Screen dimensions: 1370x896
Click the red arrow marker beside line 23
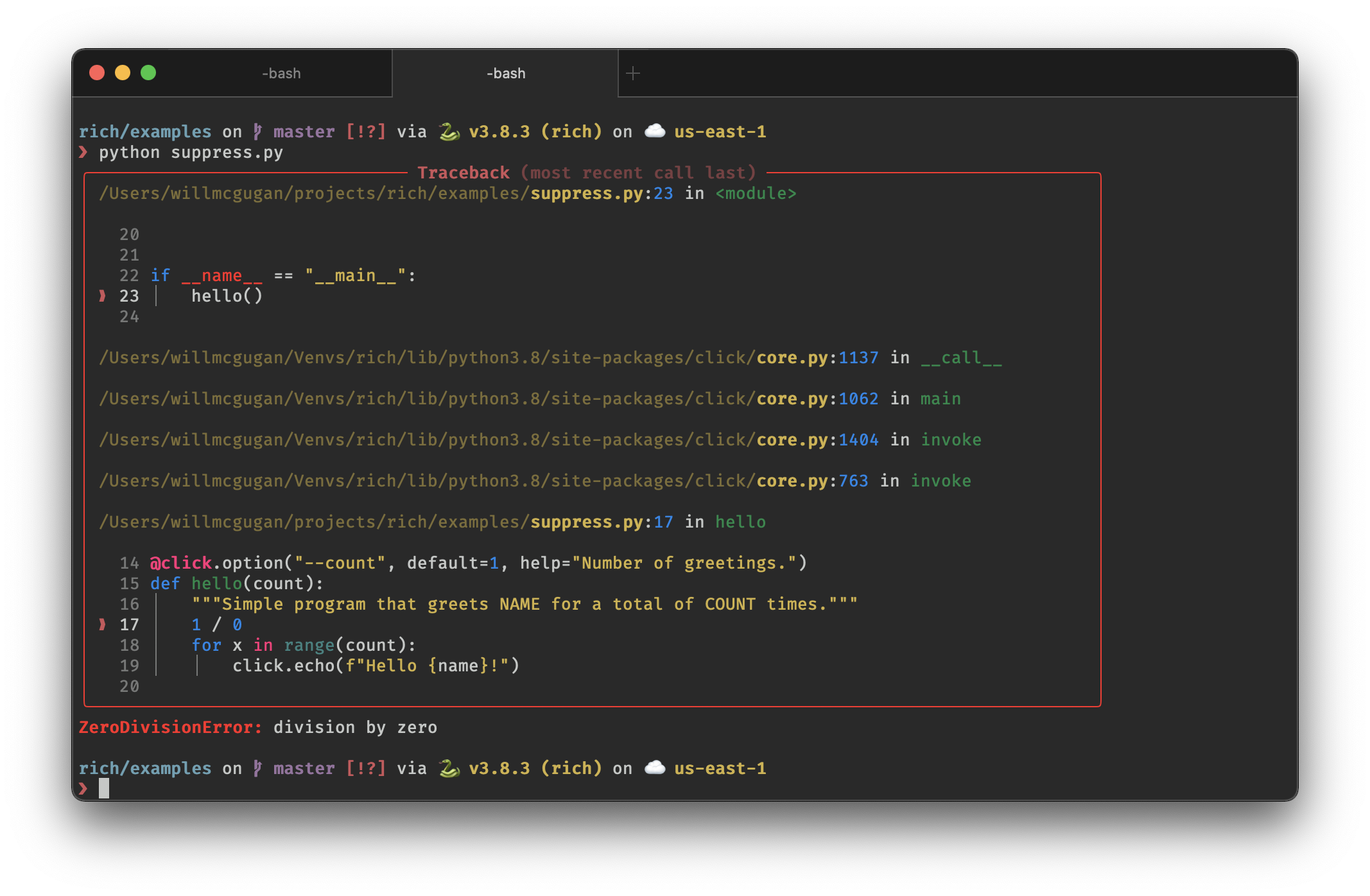(x=102, y=296)
